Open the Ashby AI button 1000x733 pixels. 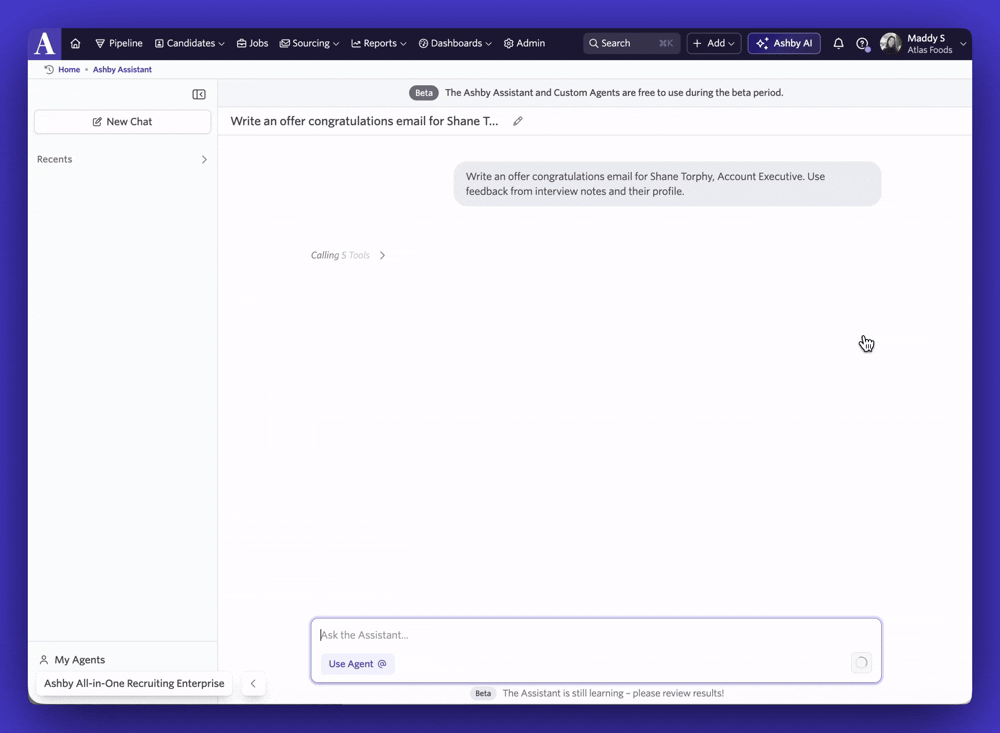point(784,43)
